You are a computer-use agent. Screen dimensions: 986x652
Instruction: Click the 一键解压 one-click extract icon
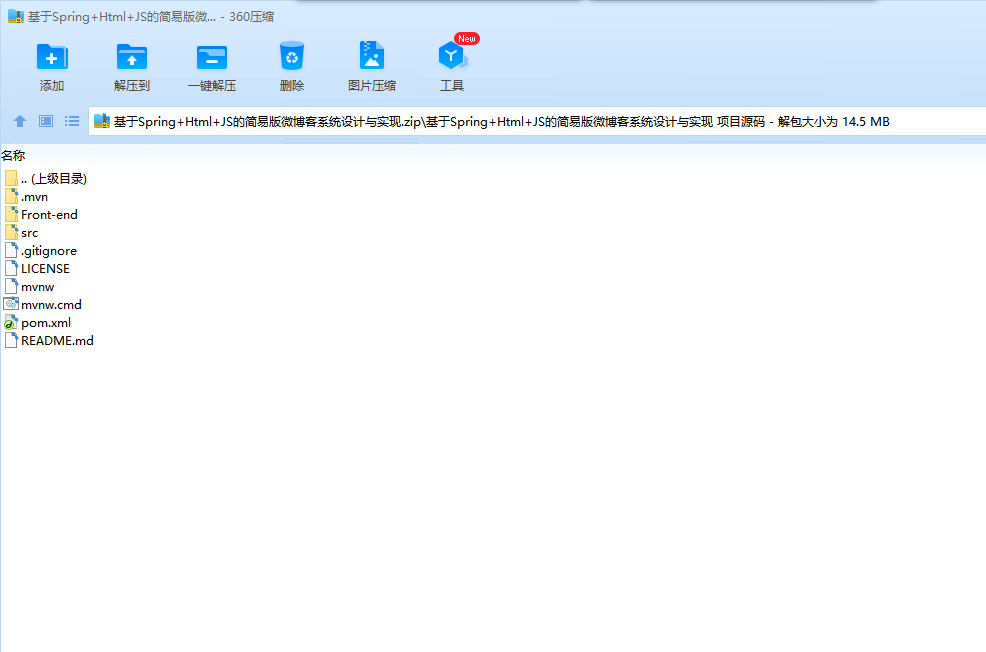pyautogui.click(x=212, y=57)
